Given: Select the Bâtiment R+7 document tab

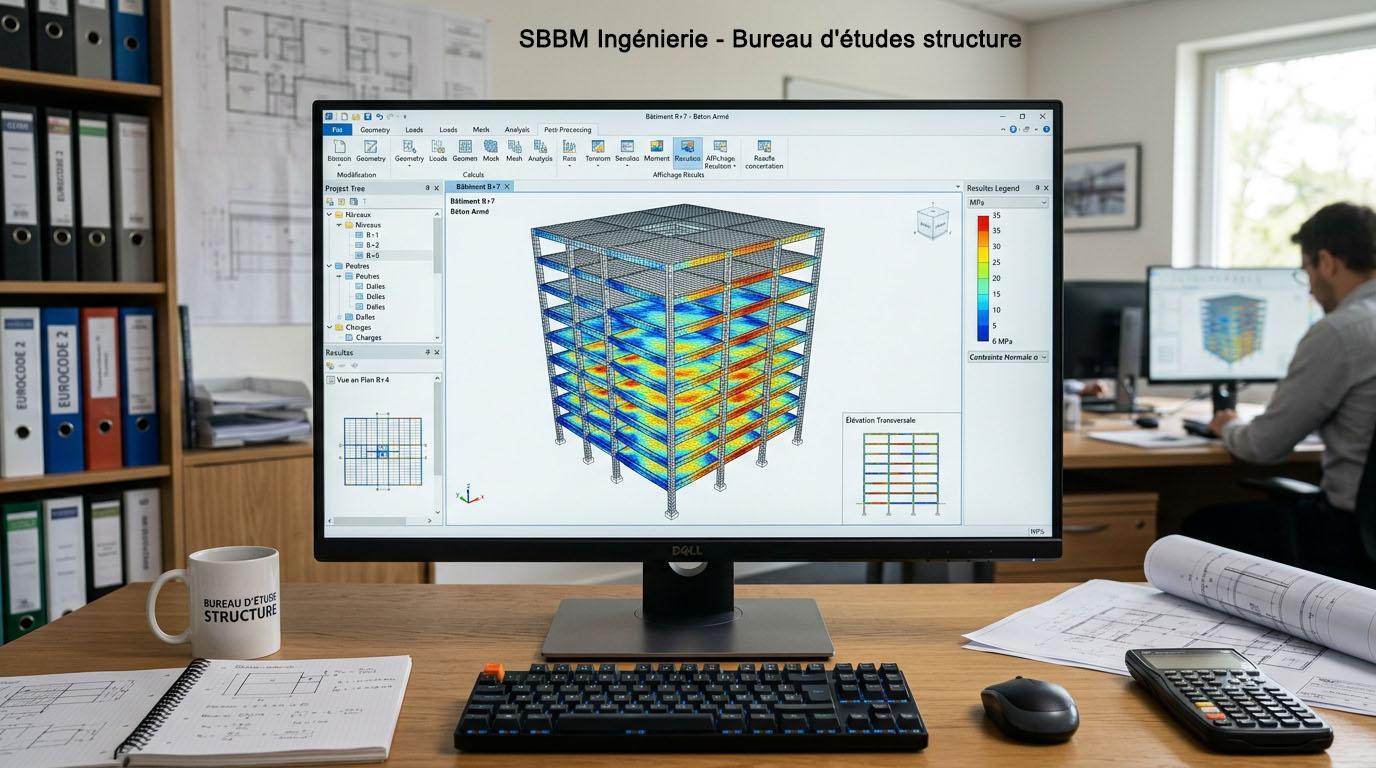Looking at the screenshot, I should click(x=478, y=187).
